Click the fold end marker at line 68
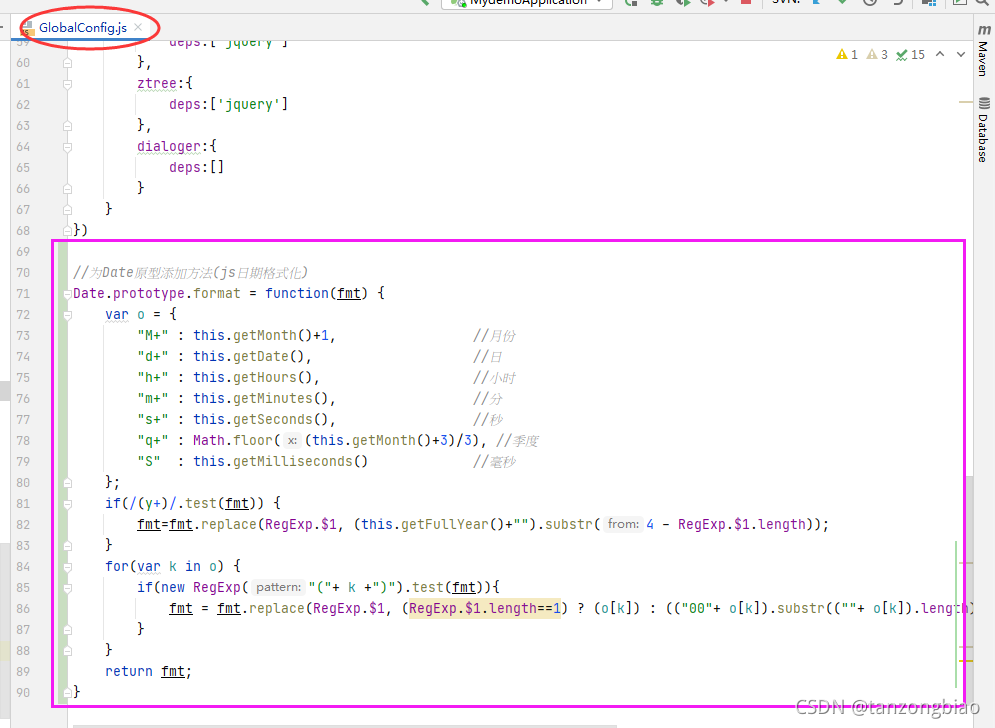Image resolution: width=995 pixels, height=728 pixels. click(67, 230)
